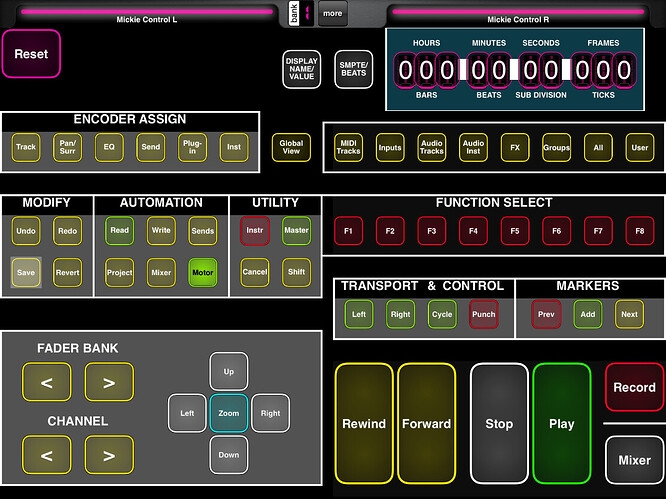Click Revert in Modify section
The image size is (666, 499).
tap(68, 272)
